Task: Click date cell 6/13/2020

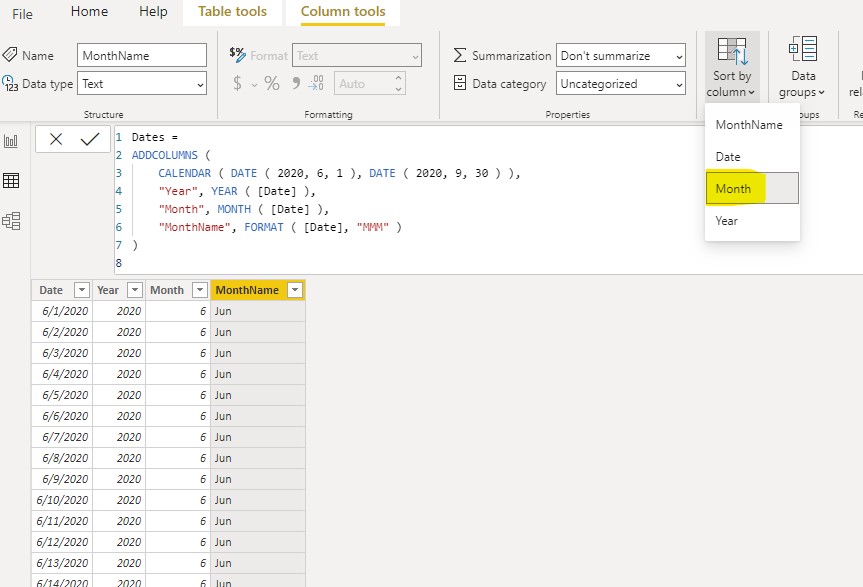Action: (x=62, y=563)
